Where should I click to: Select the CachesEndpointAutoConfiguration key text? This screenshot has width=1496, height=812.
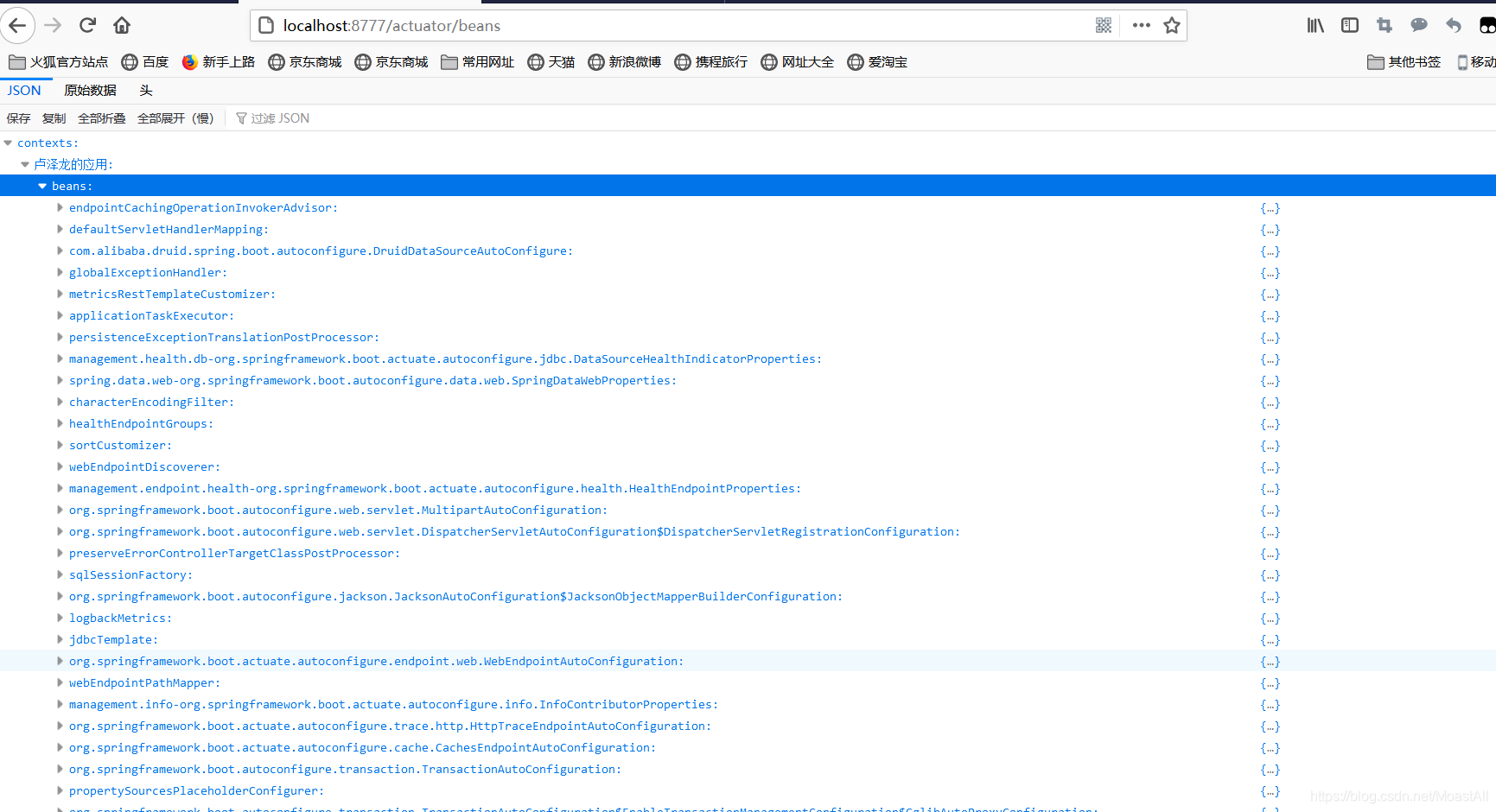pos(362,747)
